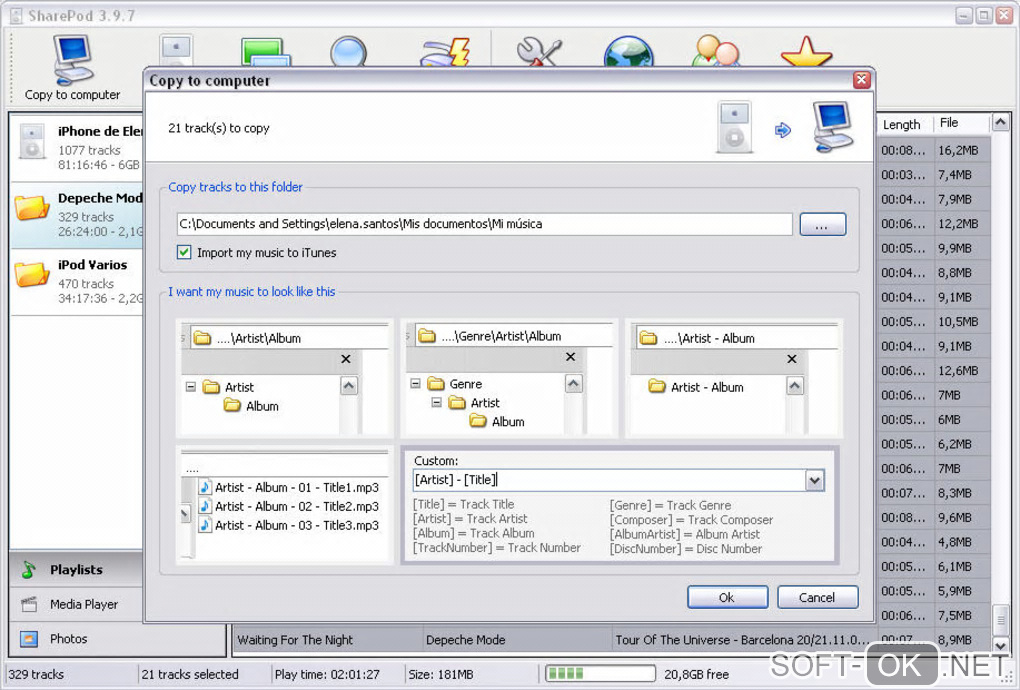This screenshot has width=1020, height=690.
Task: Click the two people users toolbar icon
Action: pyautogui.click(x=716, y=51)
